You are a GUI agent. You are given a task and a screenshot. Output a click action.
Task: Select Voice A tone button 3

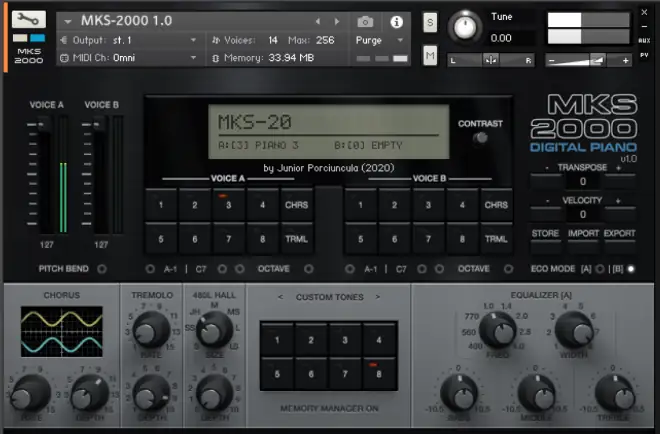coord(229,205)
